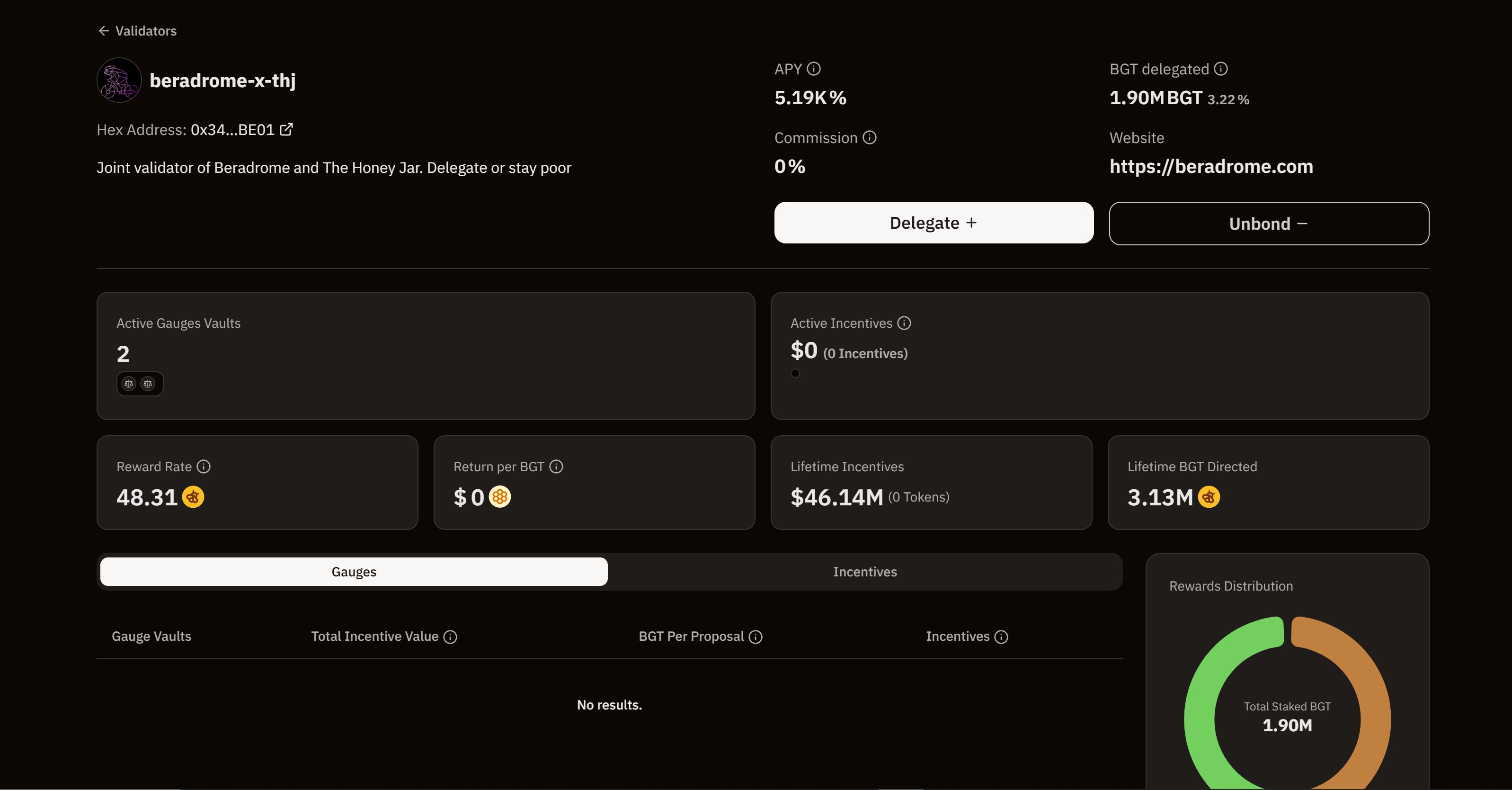Open the beradrome.com website link
The width and height of the screenshot is (1512, 790).
pos(1211,166)
